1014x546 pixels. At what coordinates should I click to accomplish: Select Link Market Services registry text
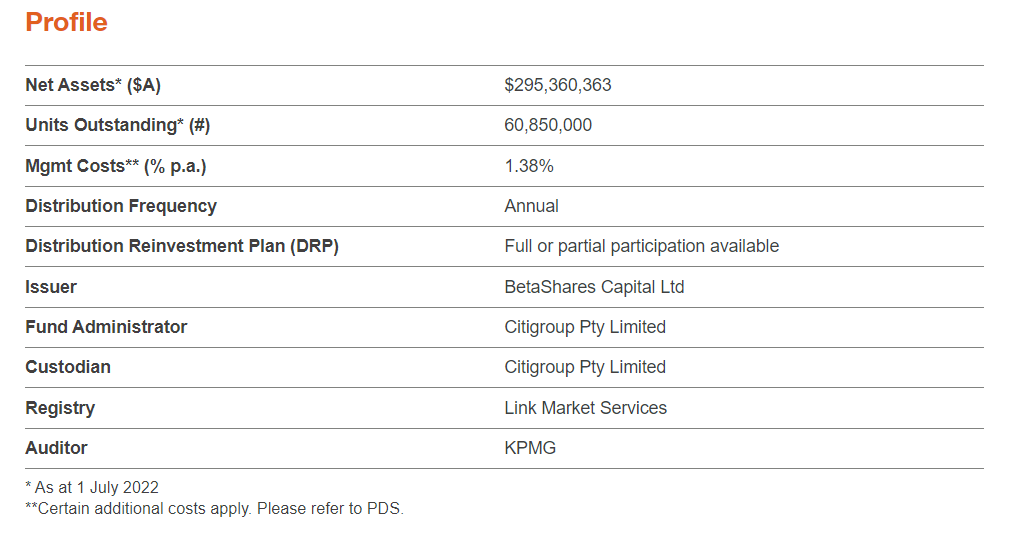(x=585, y=408)
